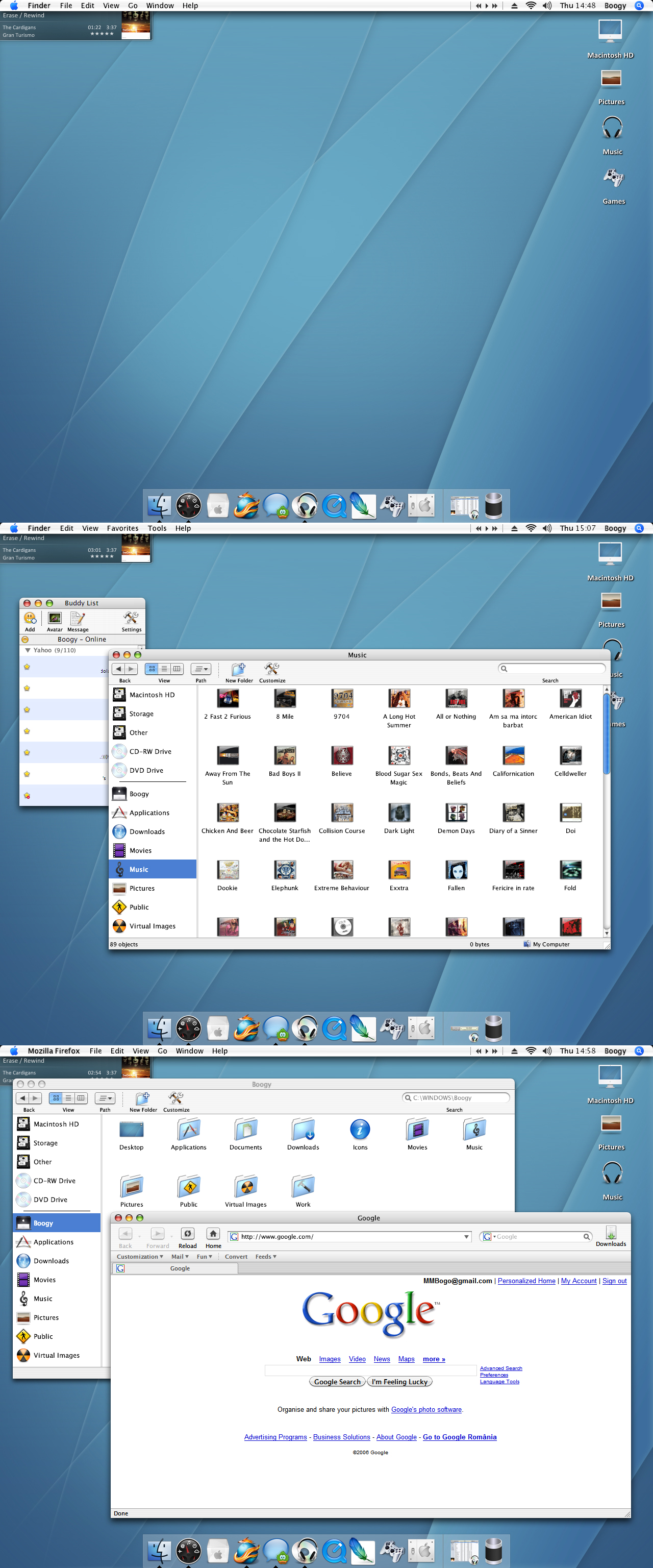Image resolution: width=653 pixels, height=1568 pixels.
Task: Click Customize icon in Music window
Action: point(272,670)
